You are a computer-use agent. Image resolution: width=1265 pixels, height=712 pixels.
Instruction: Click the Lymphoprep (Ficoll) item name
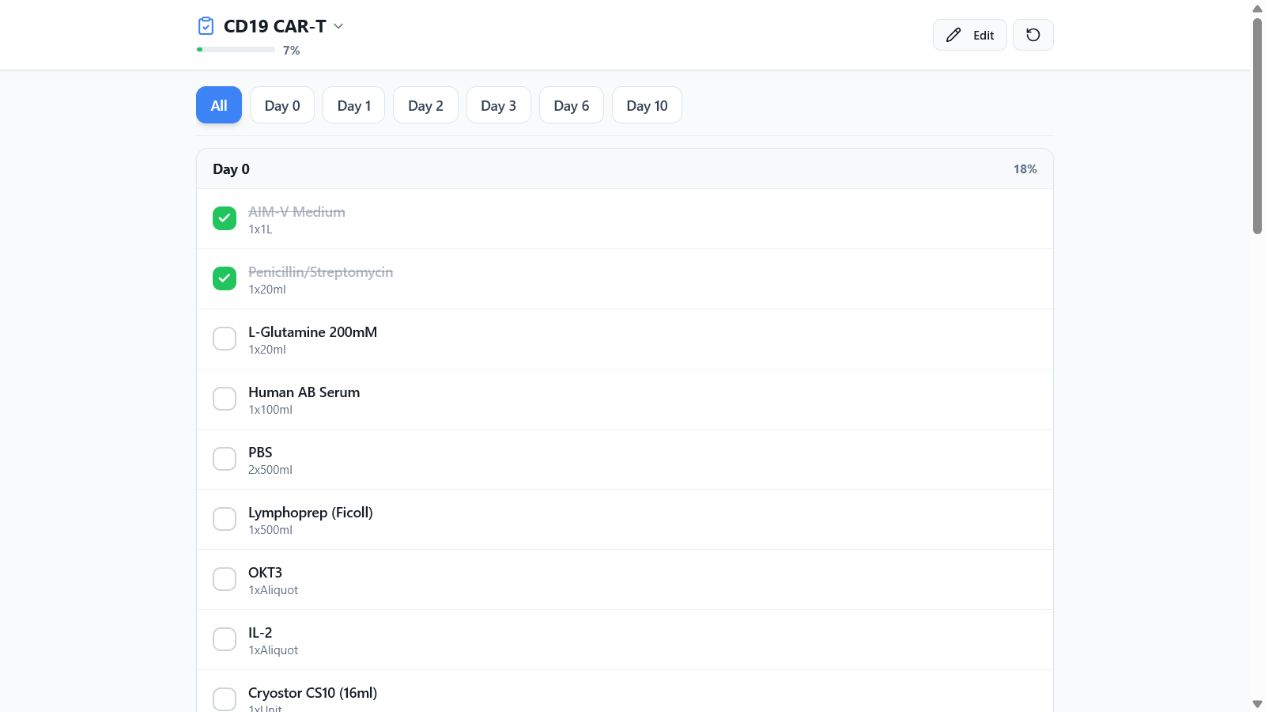[311, 512]
